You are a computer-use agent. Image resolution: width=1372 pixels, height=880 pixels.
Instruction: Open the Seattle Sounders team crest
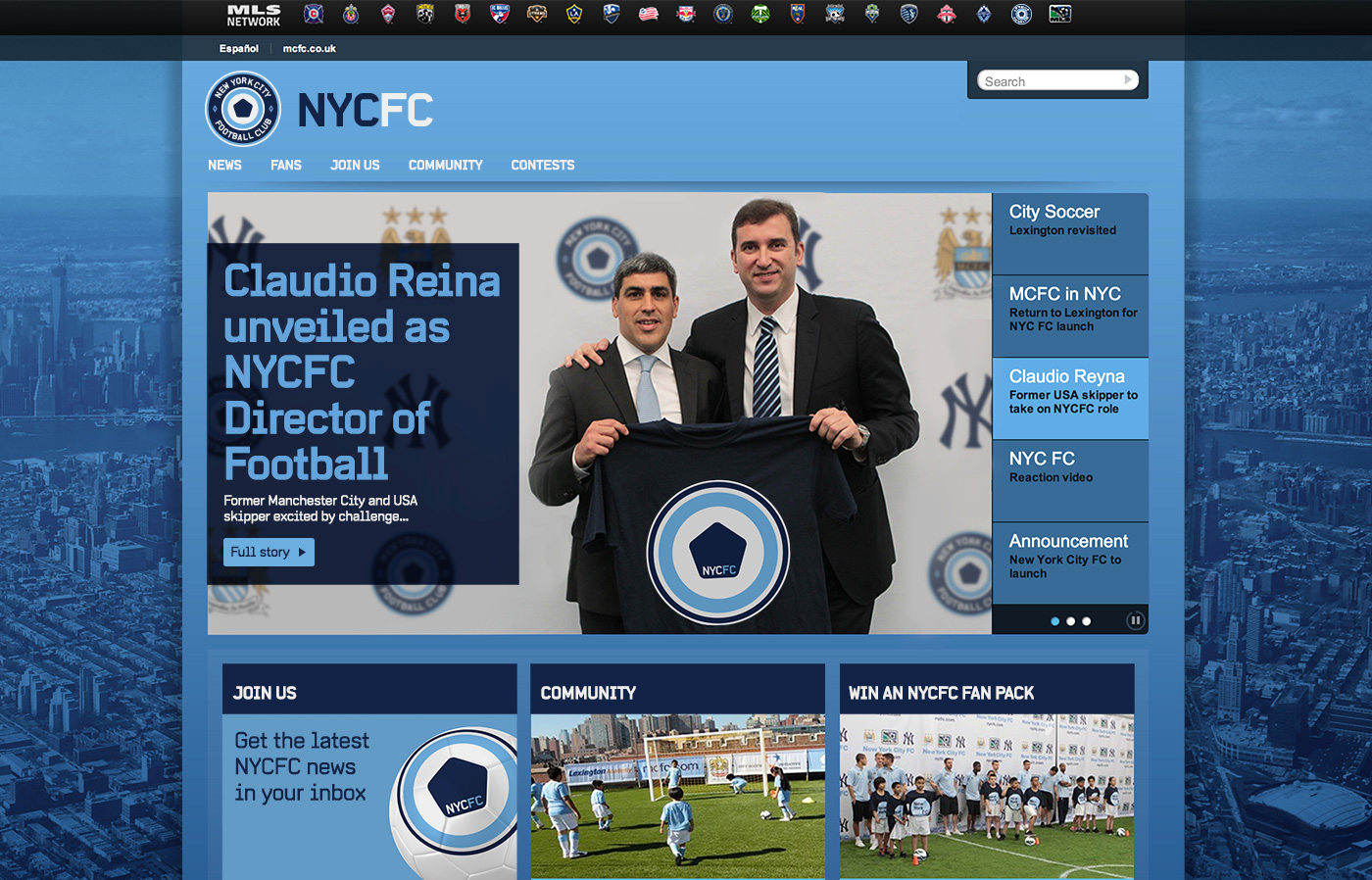[x=872, y=14]
